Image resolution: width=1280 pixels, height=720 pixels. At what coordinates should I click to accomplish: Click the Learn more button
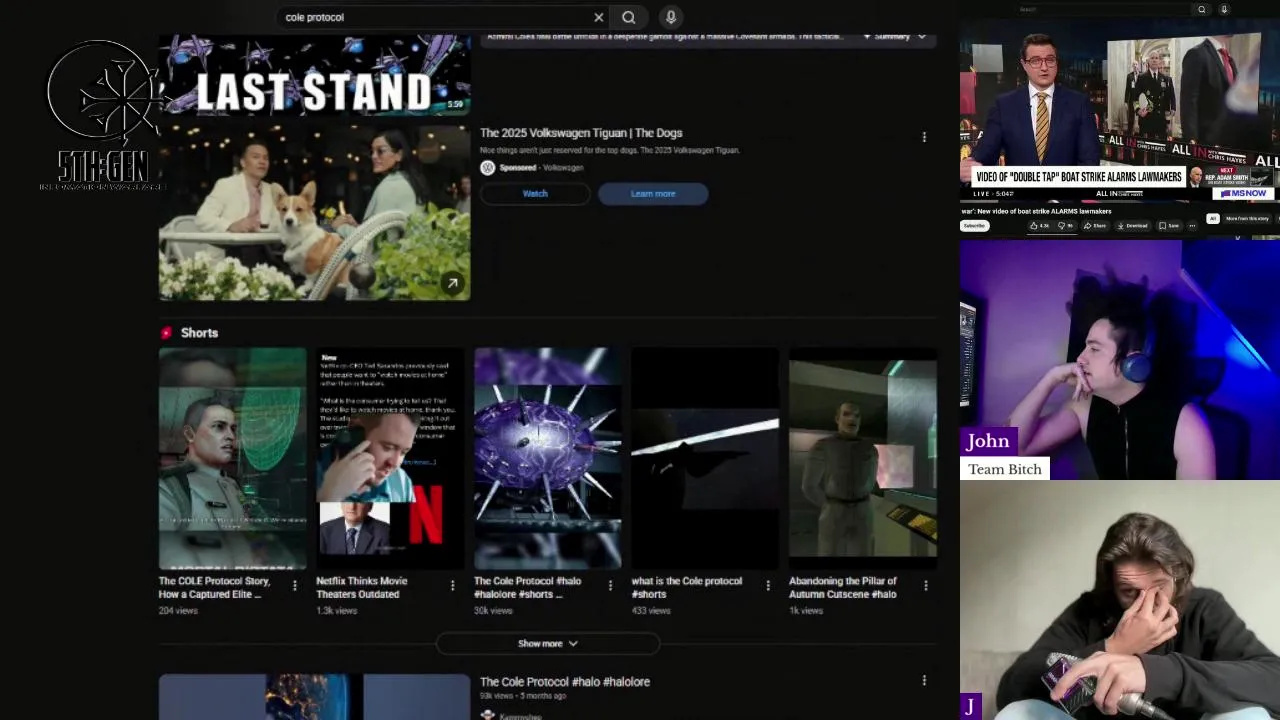[x=653, y=194]
